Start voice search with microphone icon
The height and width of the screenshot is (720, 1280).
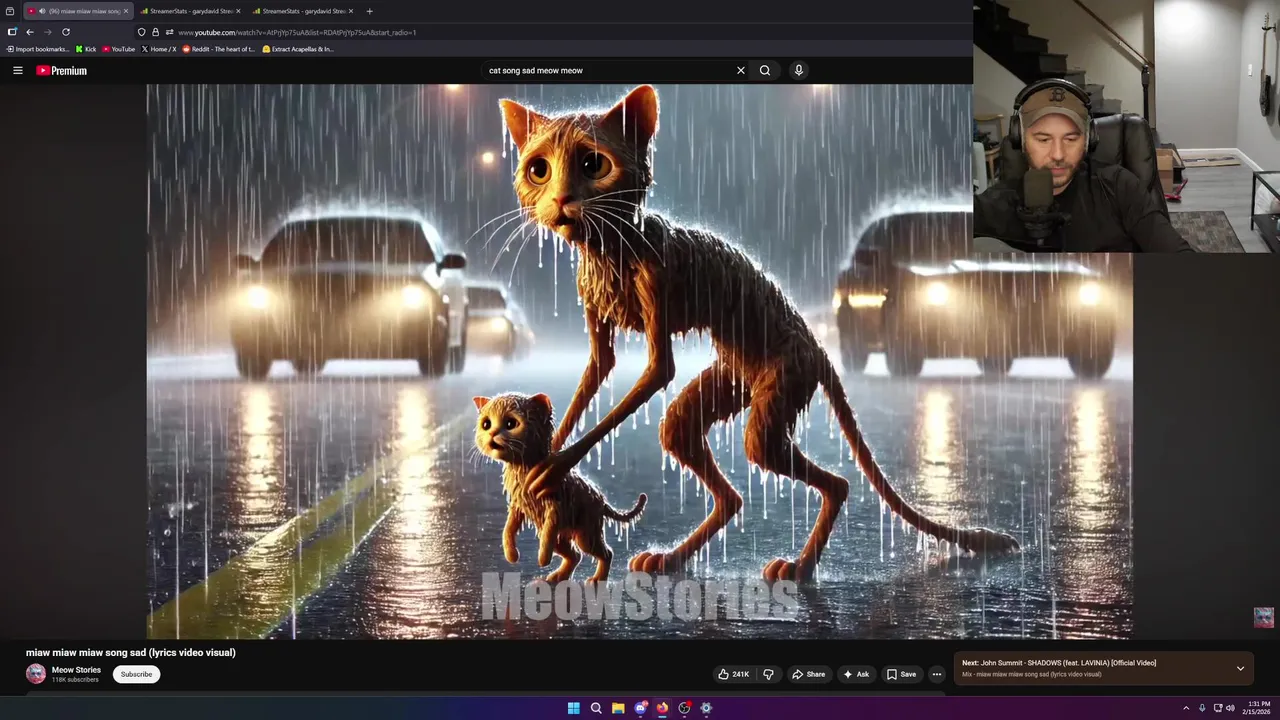pos(798,70)
